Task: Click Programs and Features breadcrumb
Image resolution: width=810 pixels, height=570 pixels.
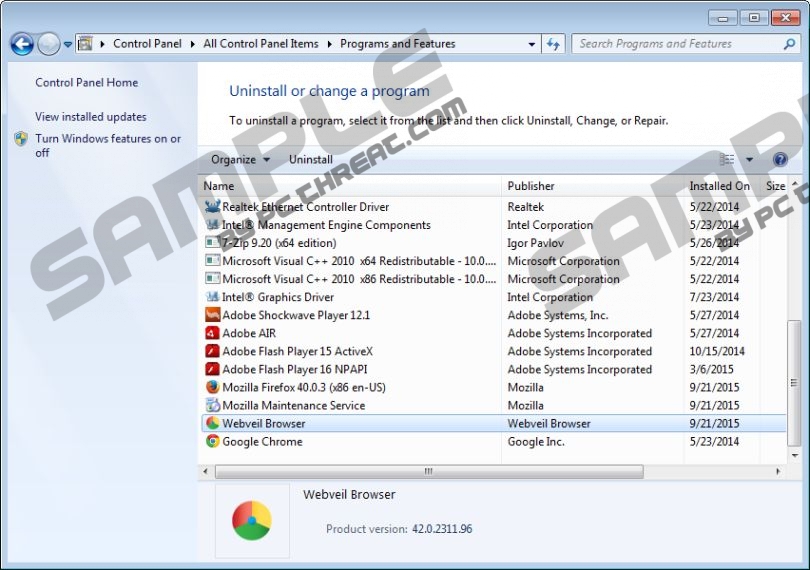Action: click(x=398, y=44)
